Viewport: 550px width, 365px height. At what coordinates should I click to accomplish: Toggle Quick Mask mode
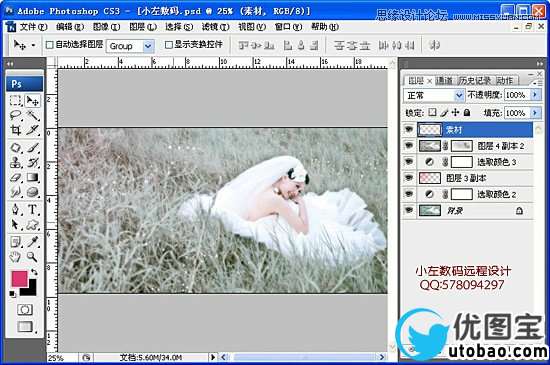pyautogui.click(x=25, y=310)
